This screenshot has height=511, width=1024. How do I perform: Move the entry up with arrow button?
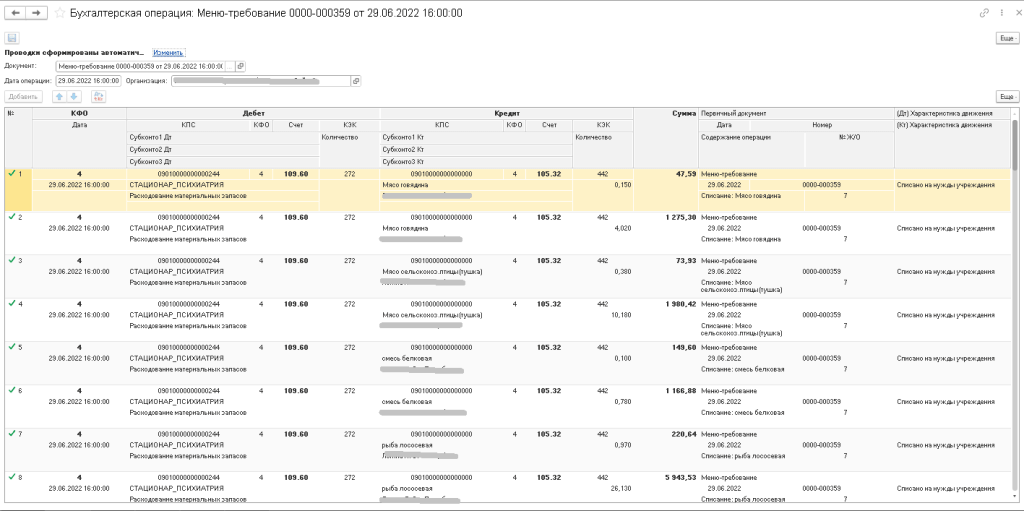[59, 97]
